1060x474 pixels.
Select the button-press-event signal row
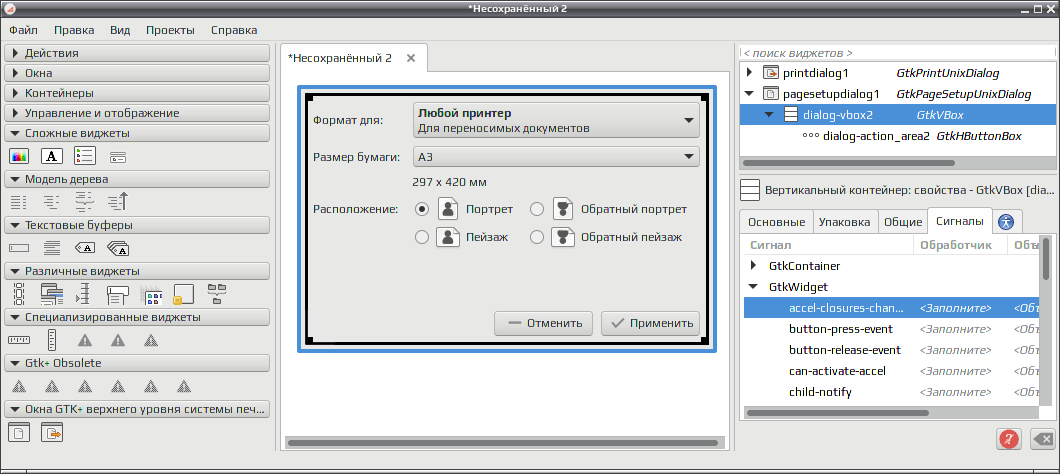coord(892,329)
